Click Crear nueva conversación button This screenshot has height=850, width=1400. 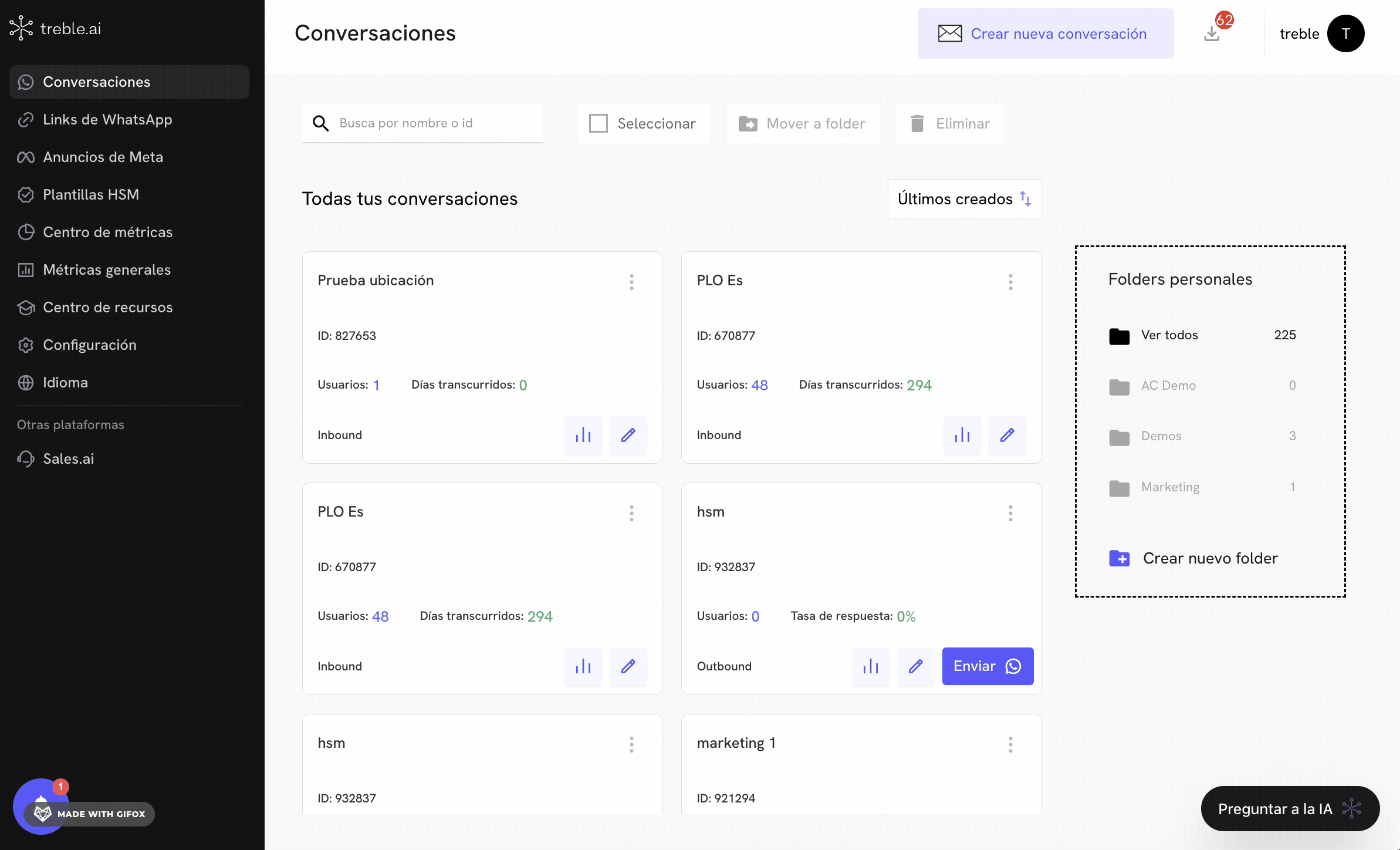pyautogui.click(x=1045, y=33)
